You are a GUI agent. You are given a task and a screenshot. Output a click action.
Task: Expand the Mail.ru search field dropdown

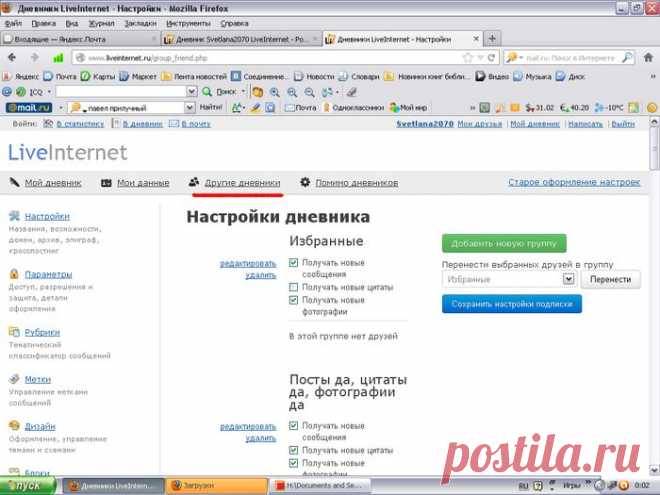click(x=190, y=108)
